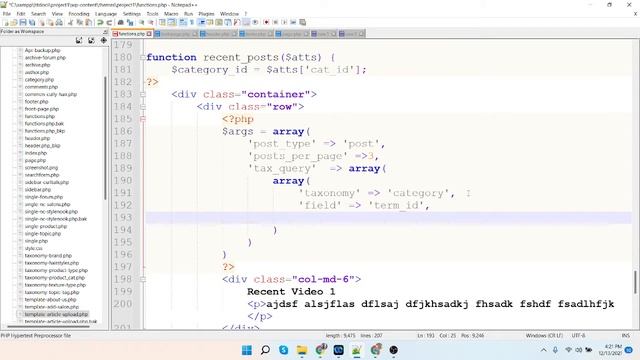This screenshot has height=360, width=640.
Task: Locate current file in workspace panel
Action: pyautogui.click(x=104, y=40)
